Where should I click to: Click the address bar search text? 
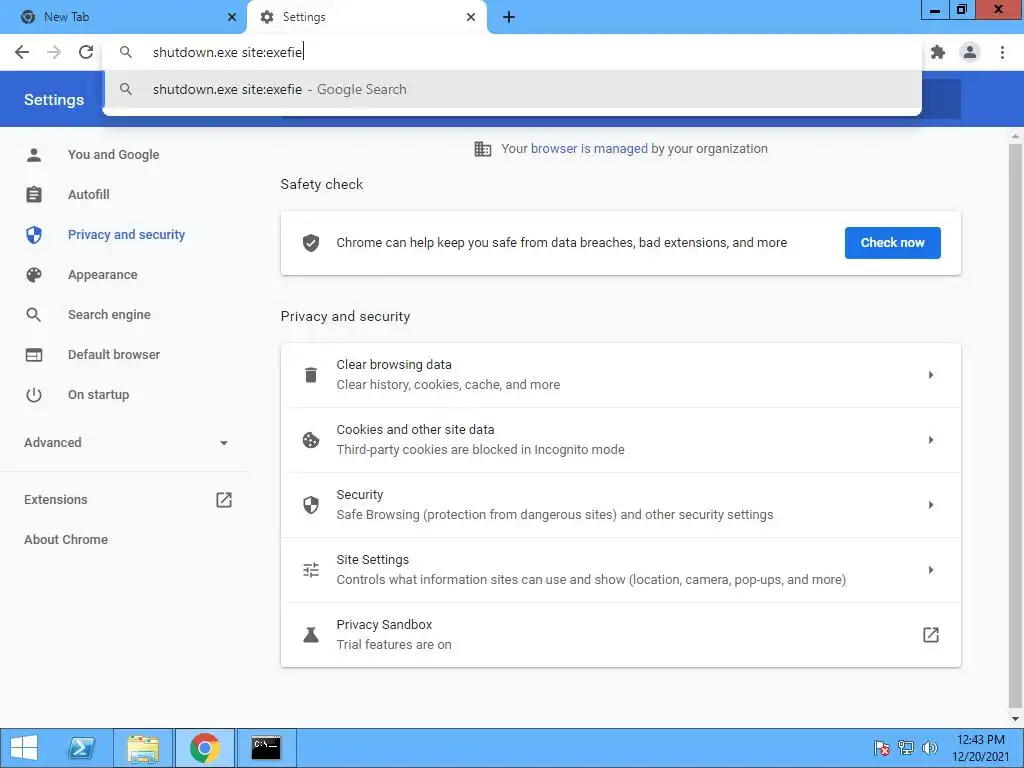pos(227,52)
